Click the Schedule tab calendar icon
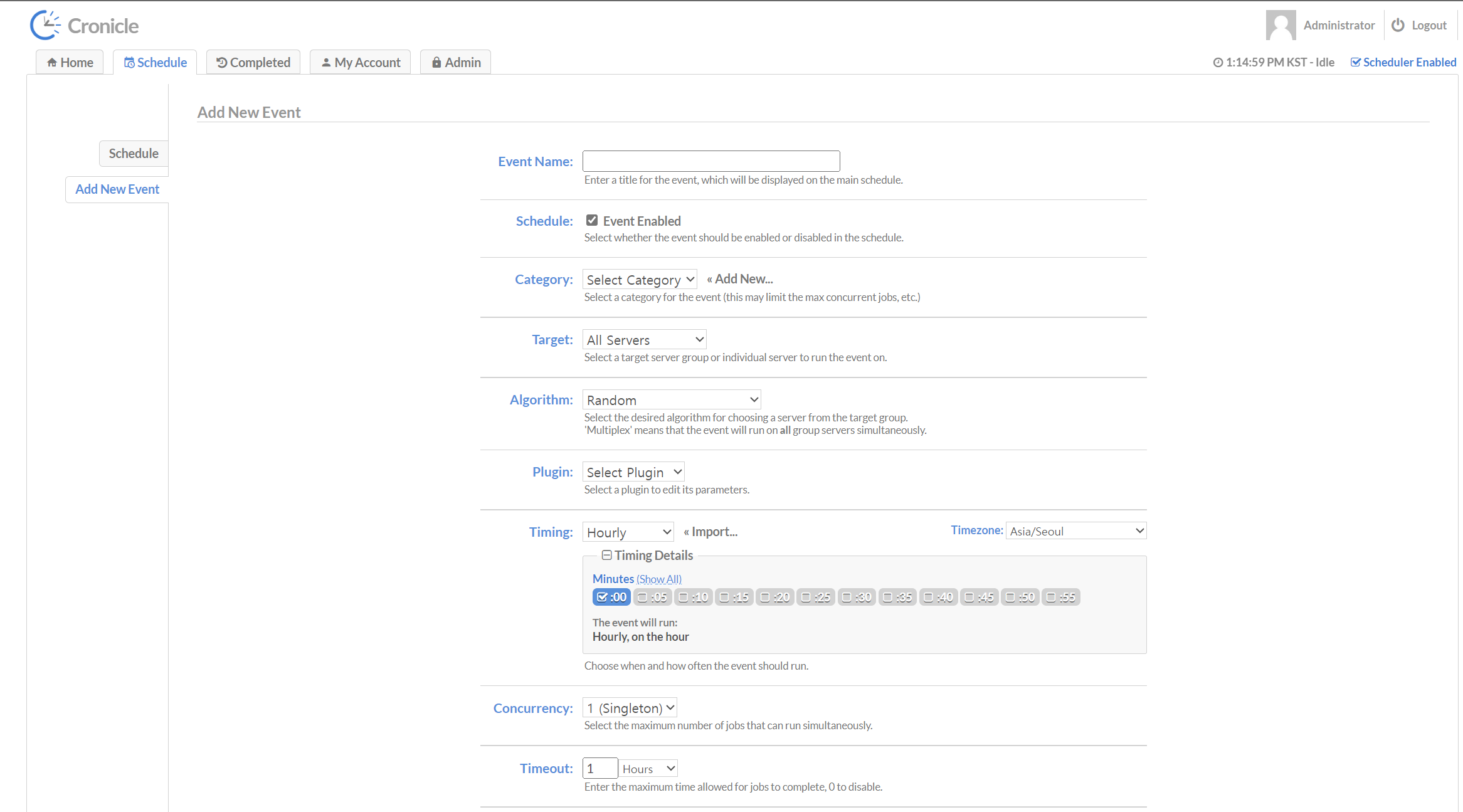1463x812 pixels. tap(129, 63)
